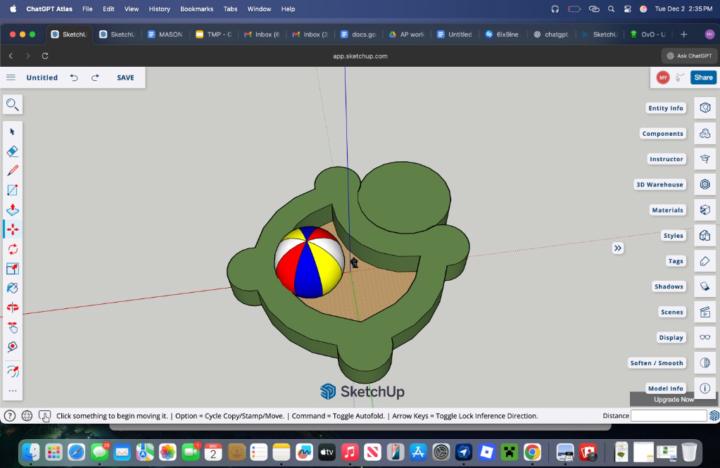
Task: Open the Bookmarks menu in menu bar
Action: coord(196,8)
